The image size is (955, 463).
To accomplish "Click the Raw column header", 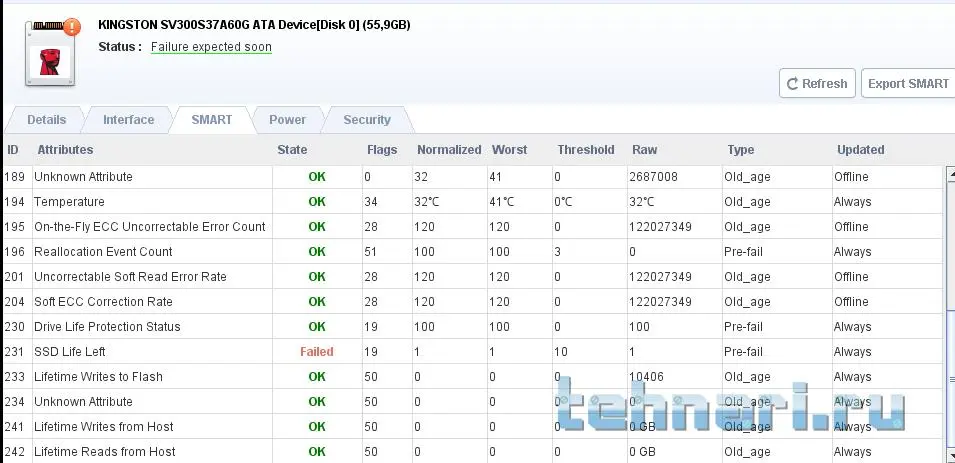I will click(644, 150).
